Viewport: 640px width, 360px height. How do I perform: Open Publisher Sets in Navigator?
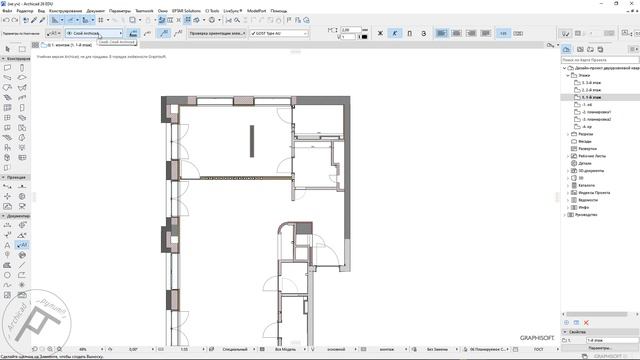[600, 49]
